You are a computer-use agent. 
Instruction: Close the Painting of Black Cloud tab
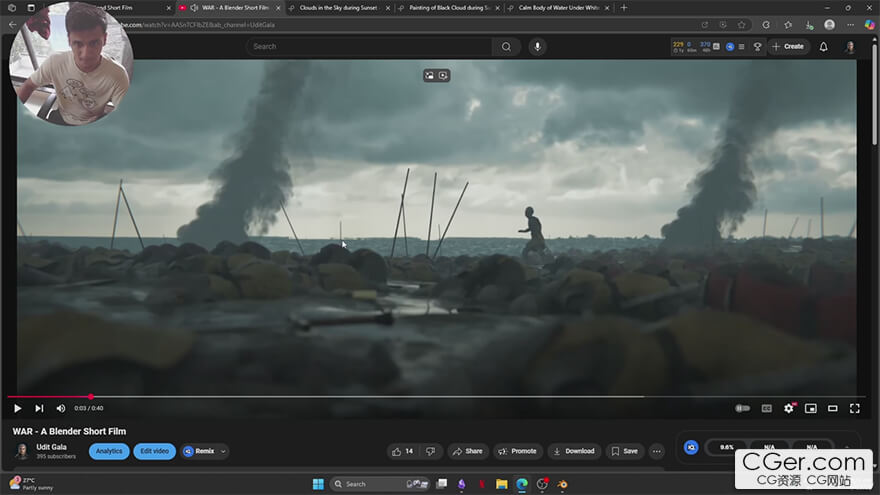click(497, 8)
